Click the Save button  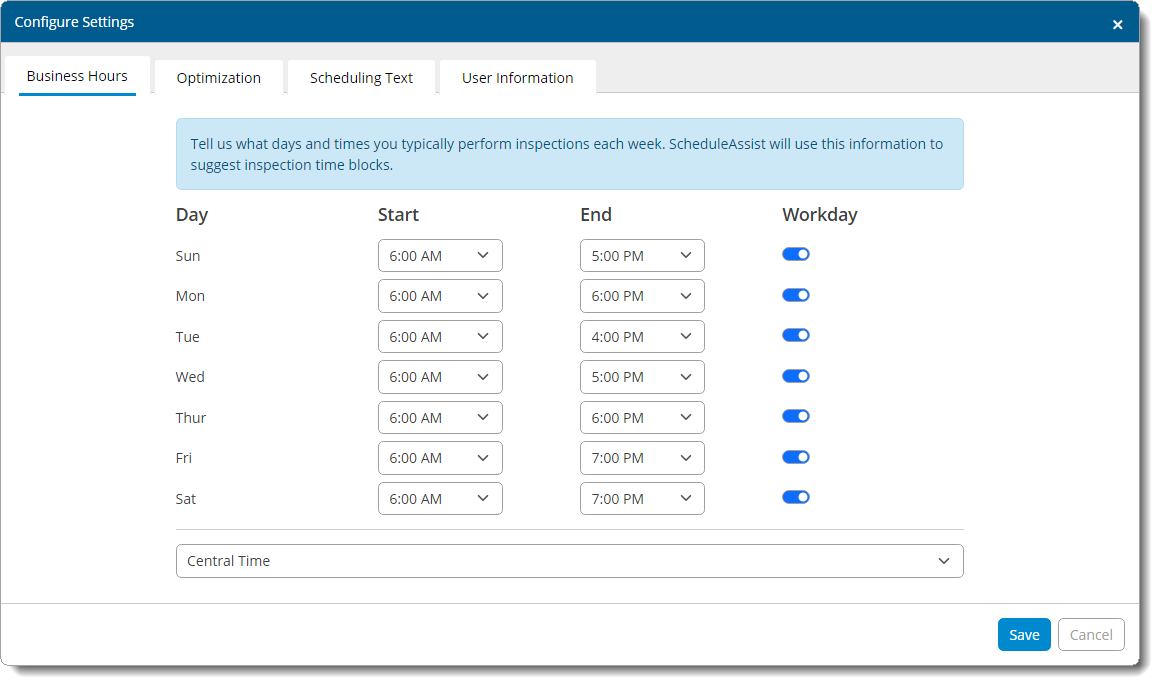point(1023,635)
